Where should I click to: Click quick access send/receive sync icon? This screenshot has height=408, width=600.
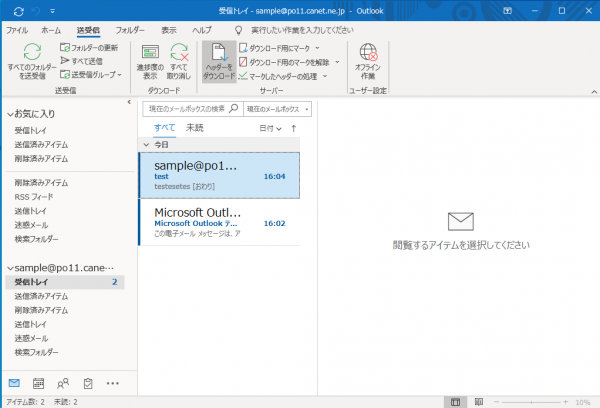point(18,11)
